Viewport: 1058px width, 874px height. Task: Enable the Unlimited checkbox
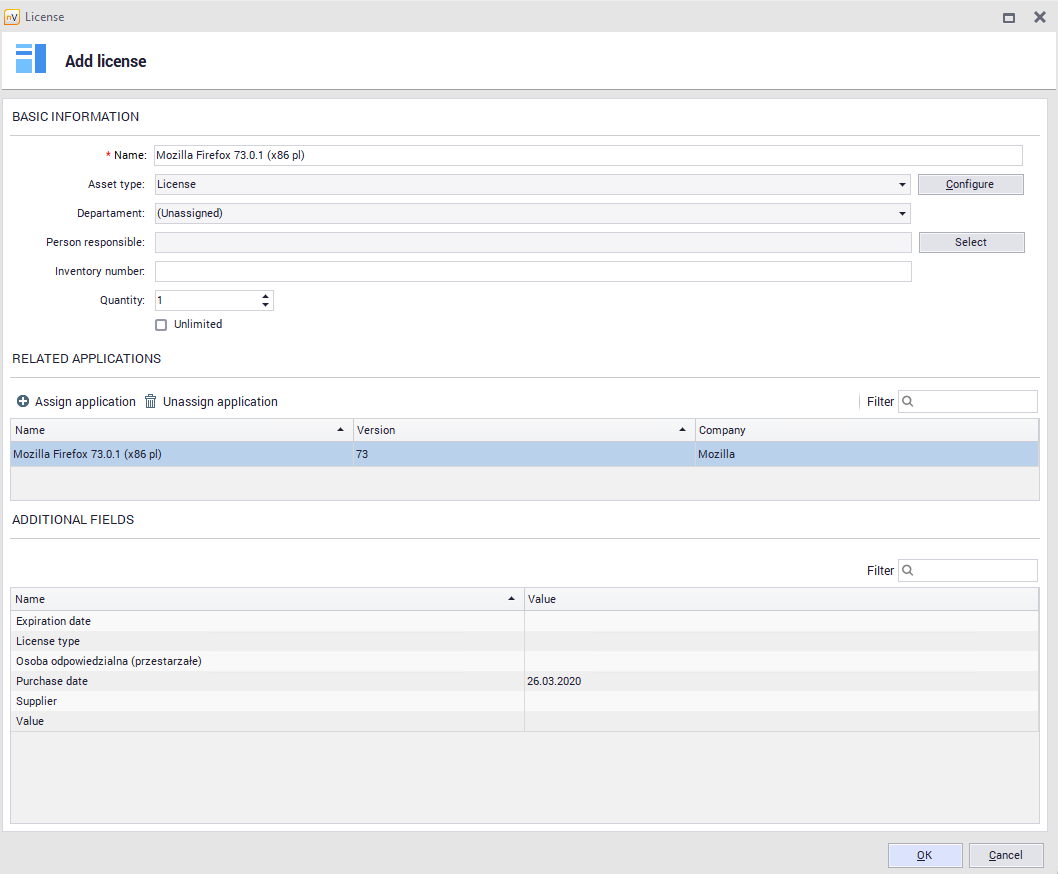161,325
